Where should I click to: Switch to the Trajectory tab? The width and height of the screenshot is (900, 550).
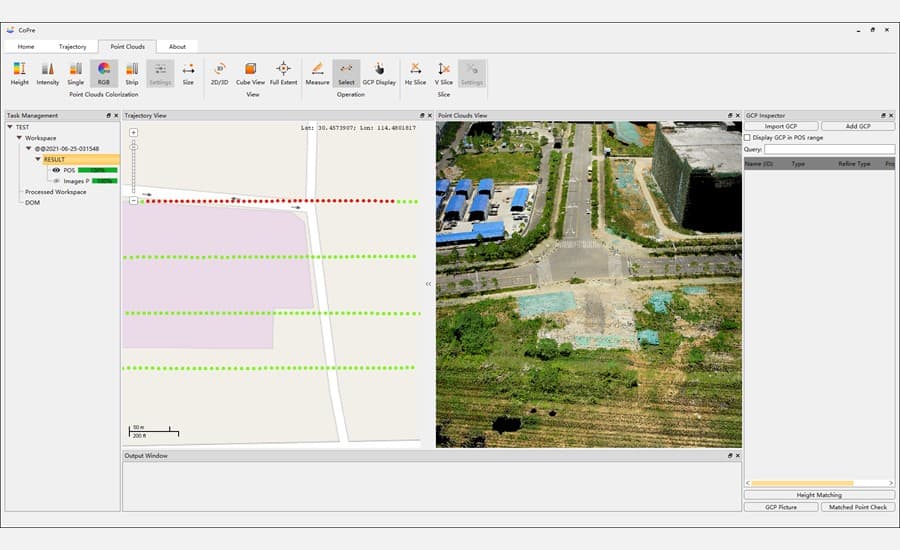click(x=72, y=46)
